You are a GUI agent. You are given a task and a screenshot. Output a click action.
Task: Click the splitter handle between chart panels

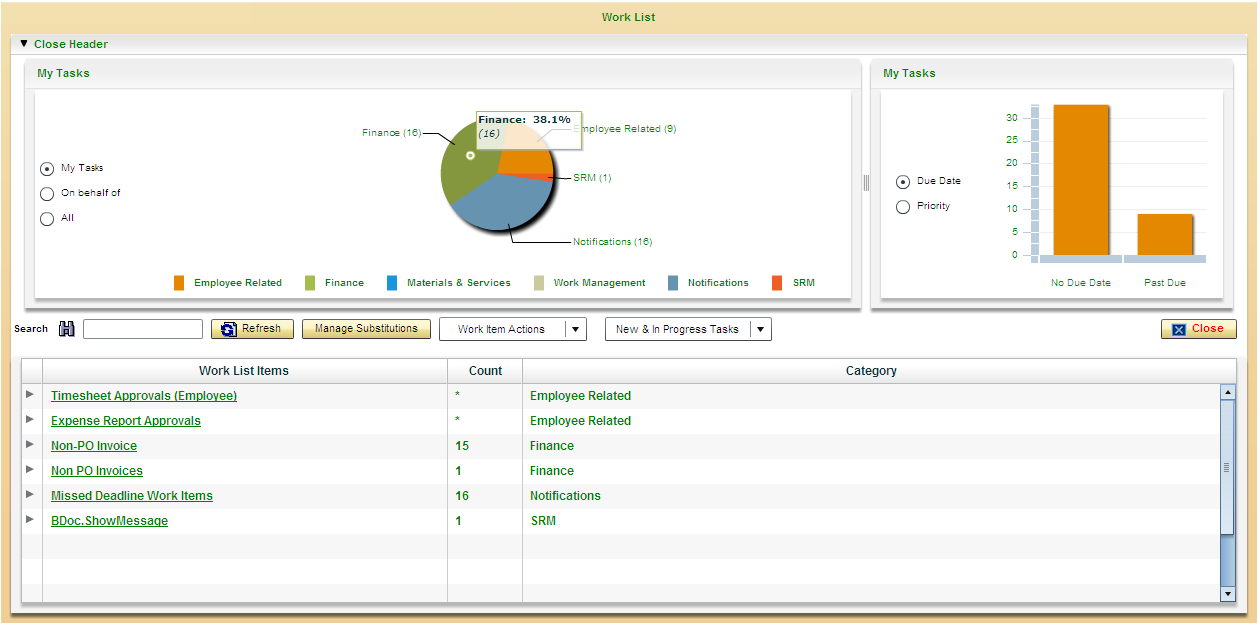pyautogui.click(x=866, y=183)
